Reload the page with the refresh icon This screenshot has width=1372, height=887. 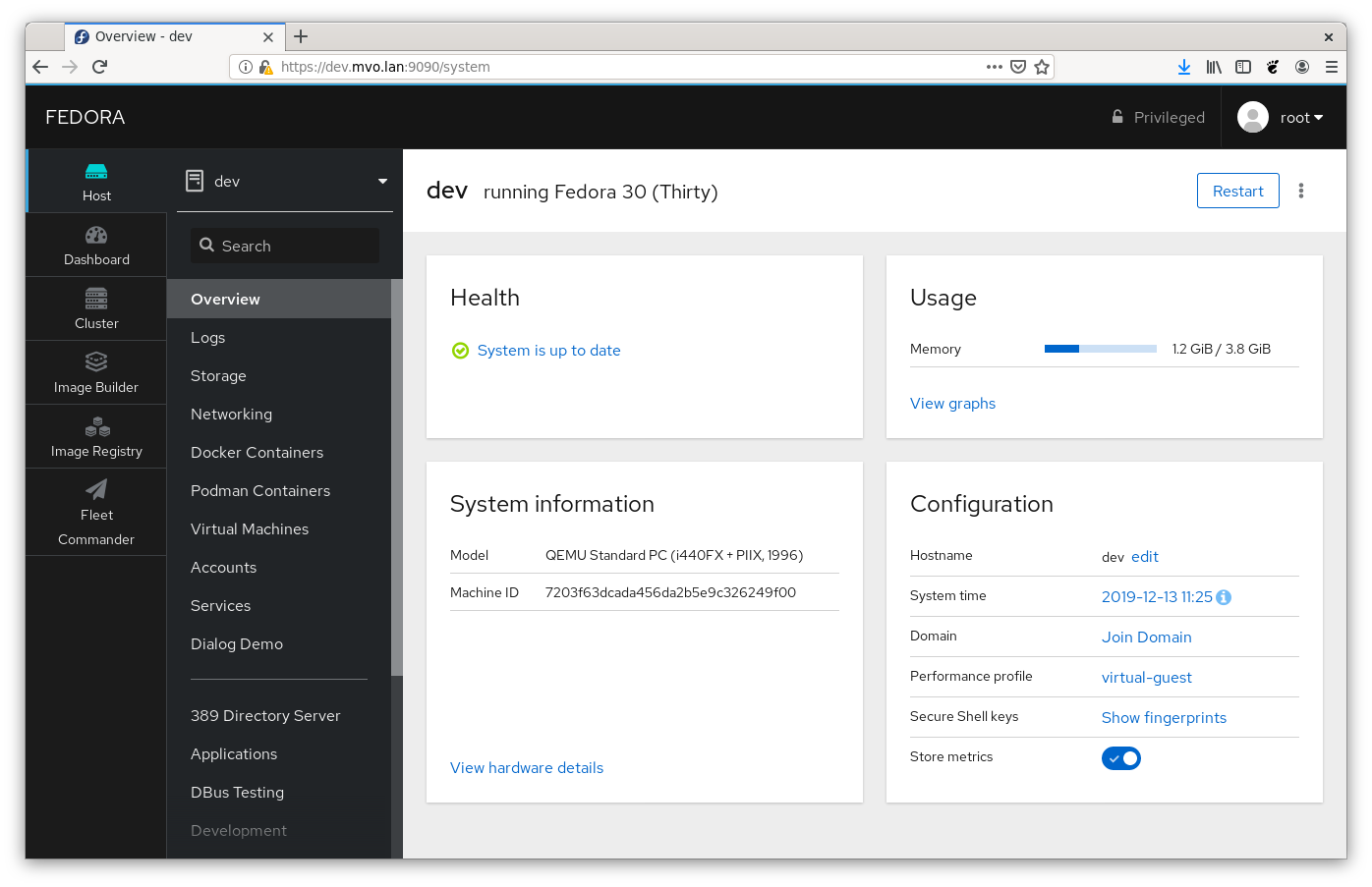coord(99,67)
